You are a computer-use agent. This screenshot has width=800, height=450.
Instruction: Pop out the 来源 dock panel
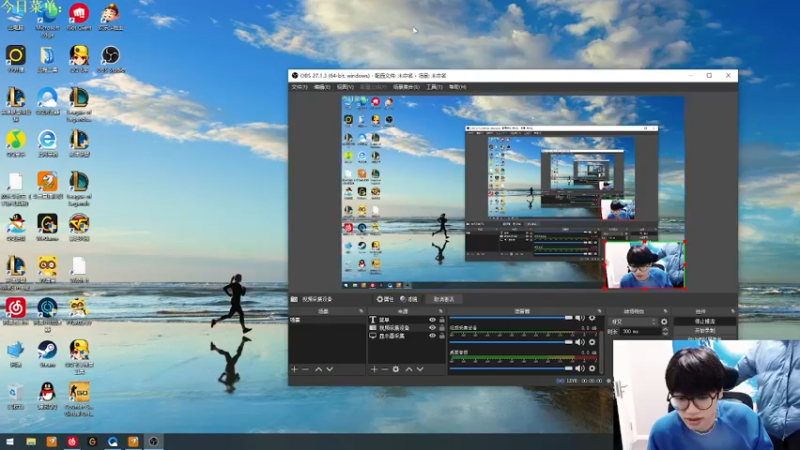(441, 311)
